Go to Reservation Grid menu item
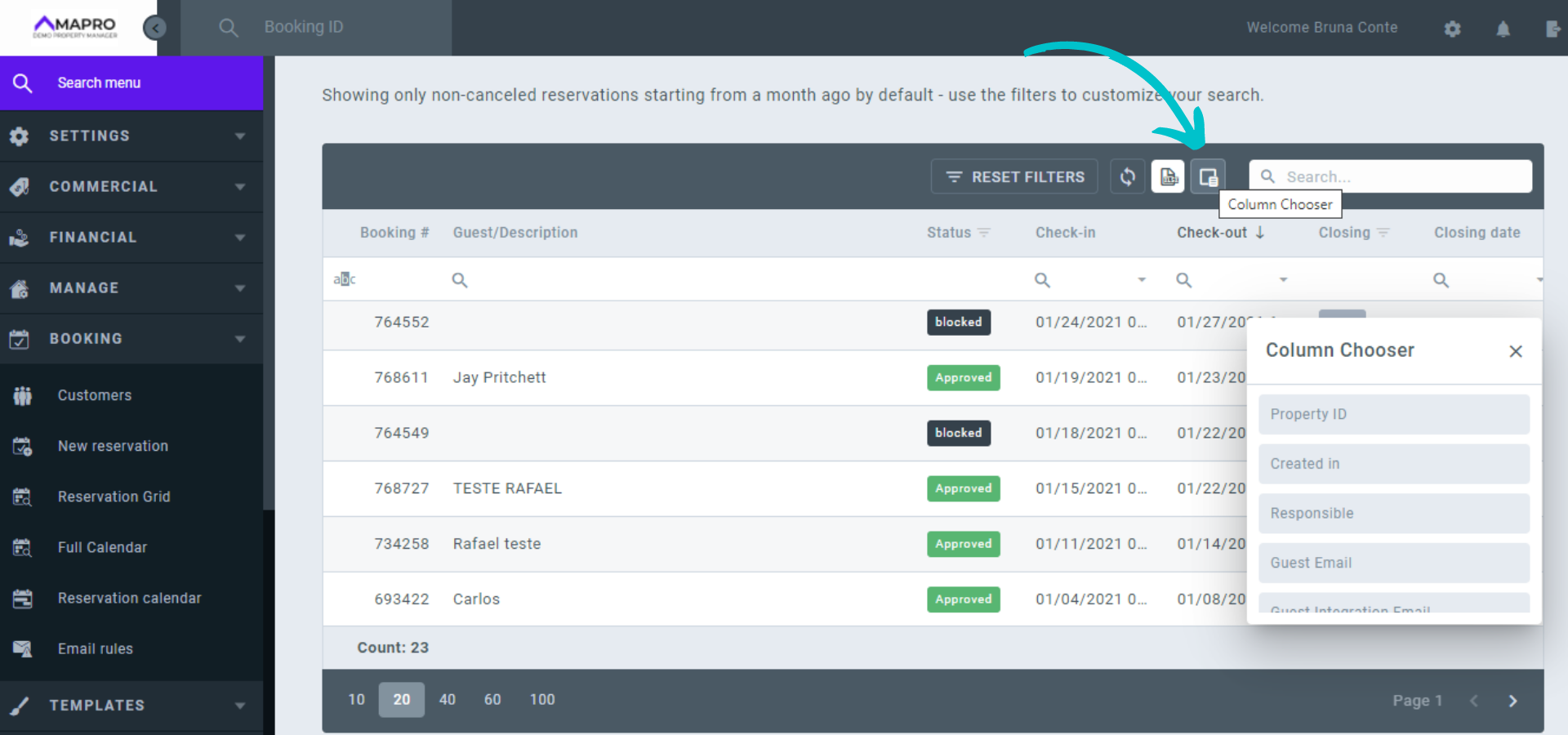The width and height of the screenshot is (1568, 735). [114, 497]
